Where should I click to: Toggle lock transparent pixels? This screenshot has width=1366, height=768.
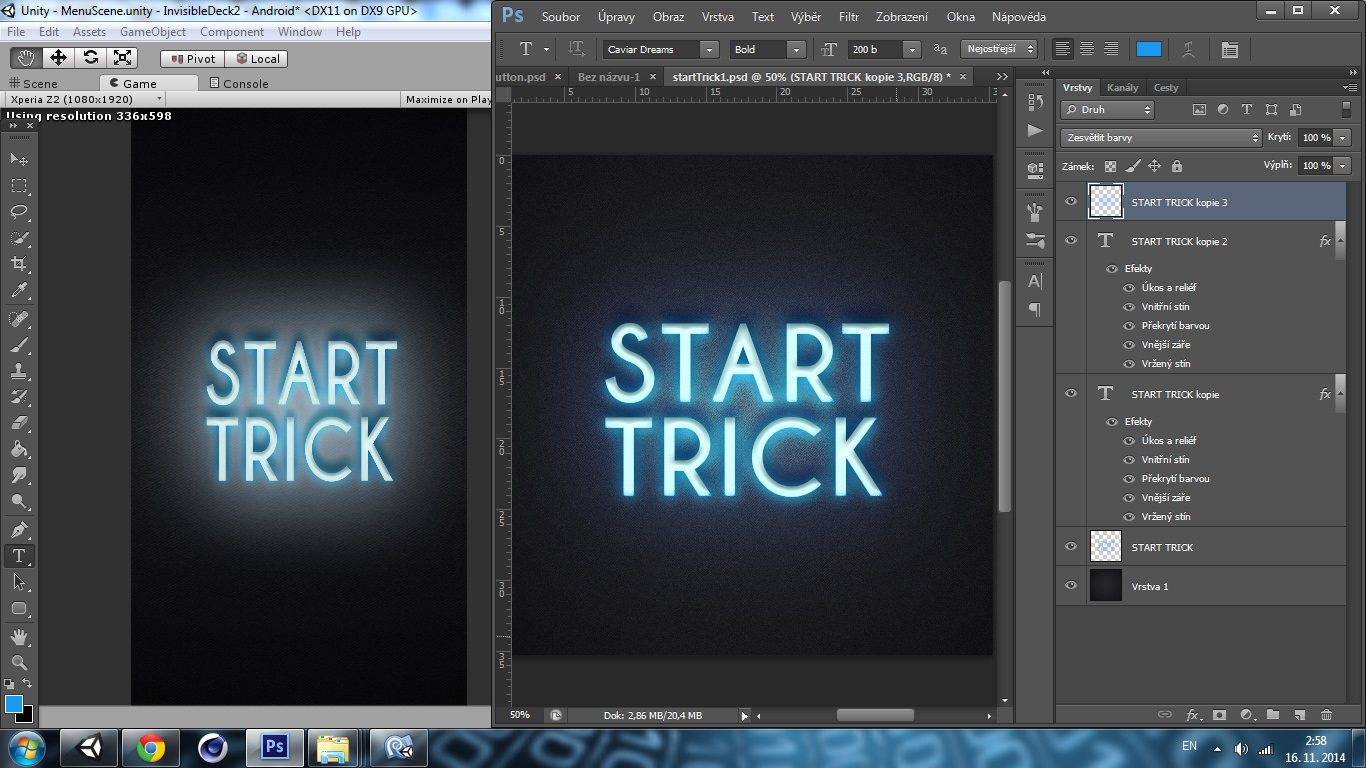click(1110, 166)
